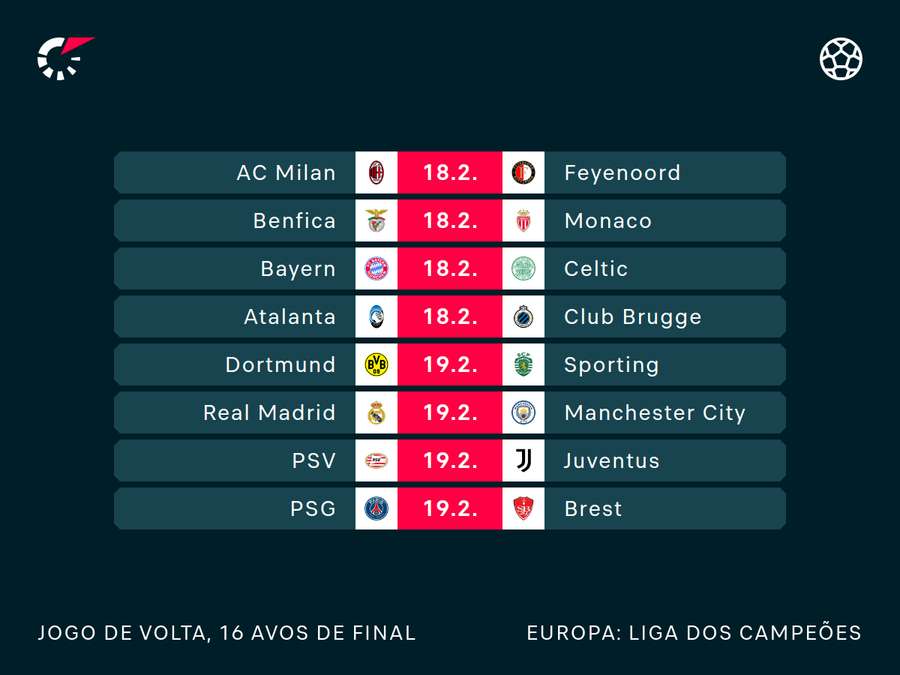Open the Club Brugge team name
The width and height of the screenshot is (900, 675).
633,317
